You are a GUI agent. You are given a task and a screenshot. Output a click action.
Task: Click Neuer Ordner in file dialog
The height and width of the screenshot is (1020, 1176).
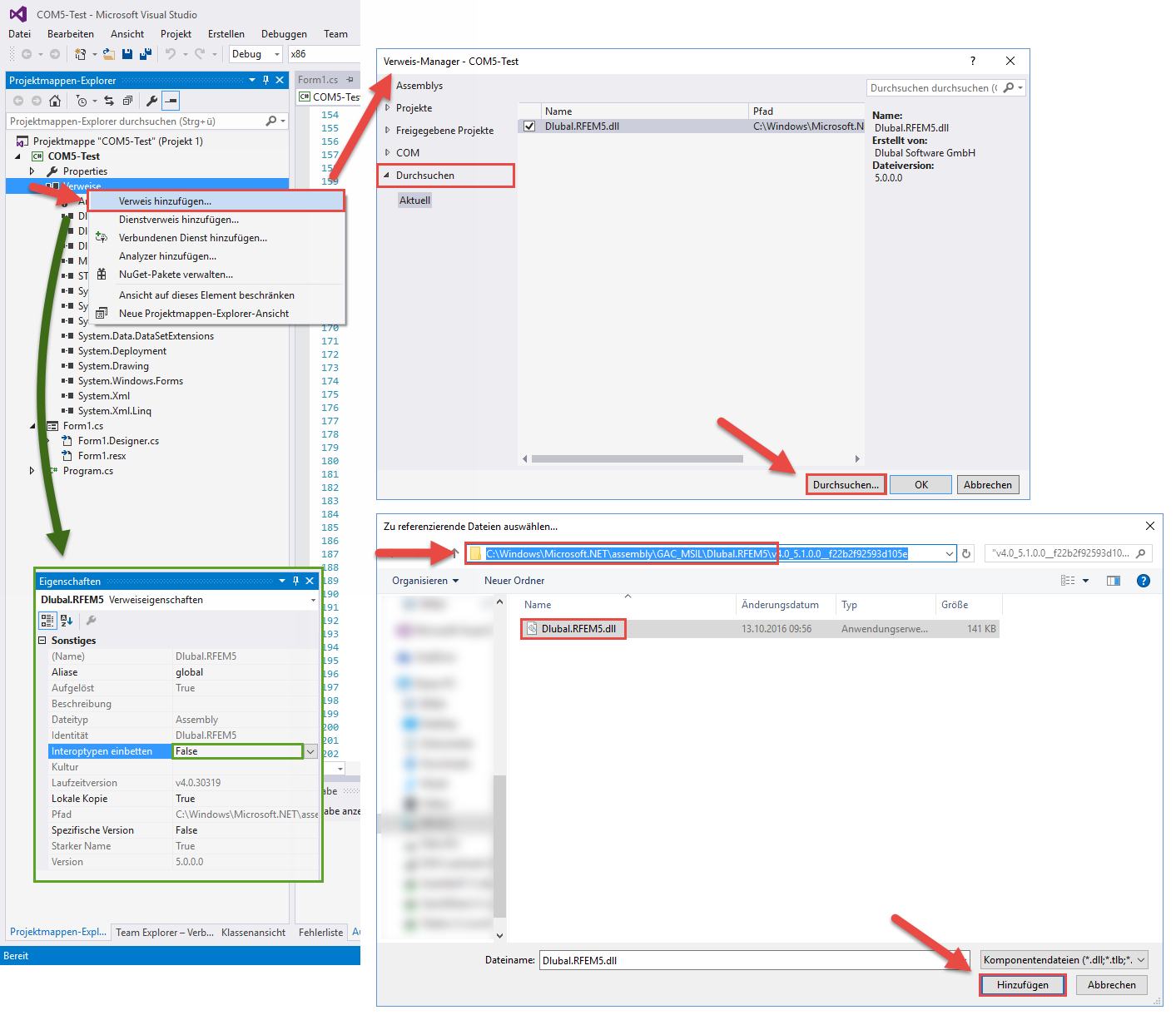(x=514, y=581)
